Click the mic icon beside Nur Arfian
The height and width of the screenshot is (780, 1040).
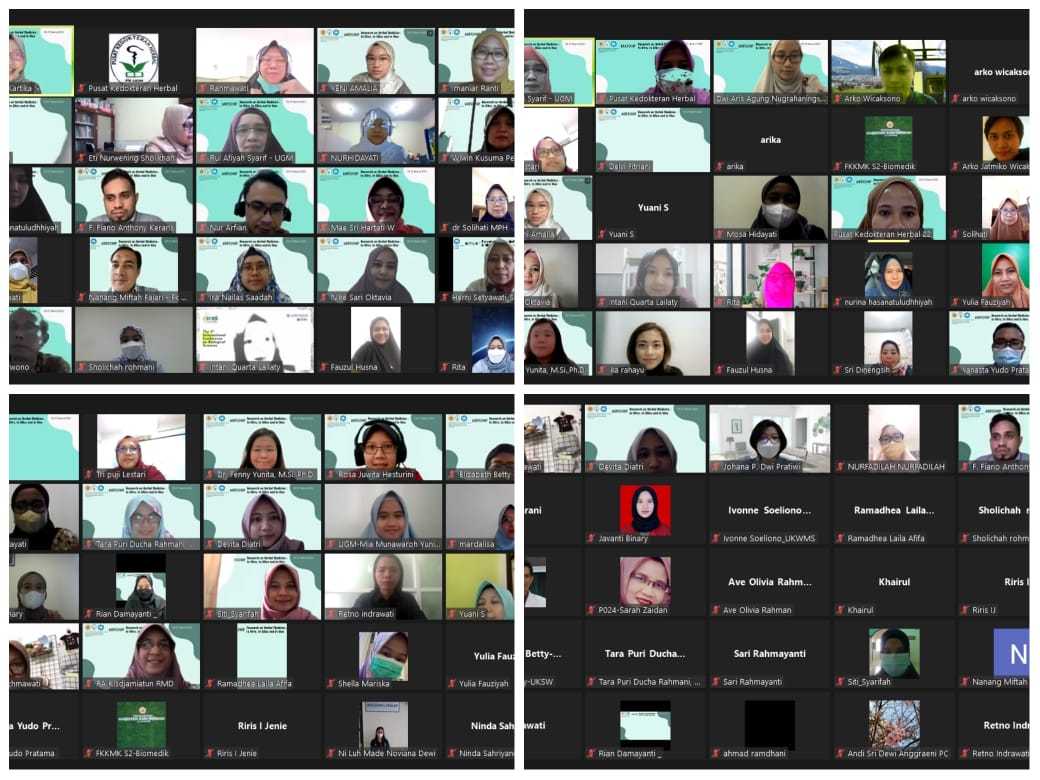pyautogui.click(x=203, y=228)
